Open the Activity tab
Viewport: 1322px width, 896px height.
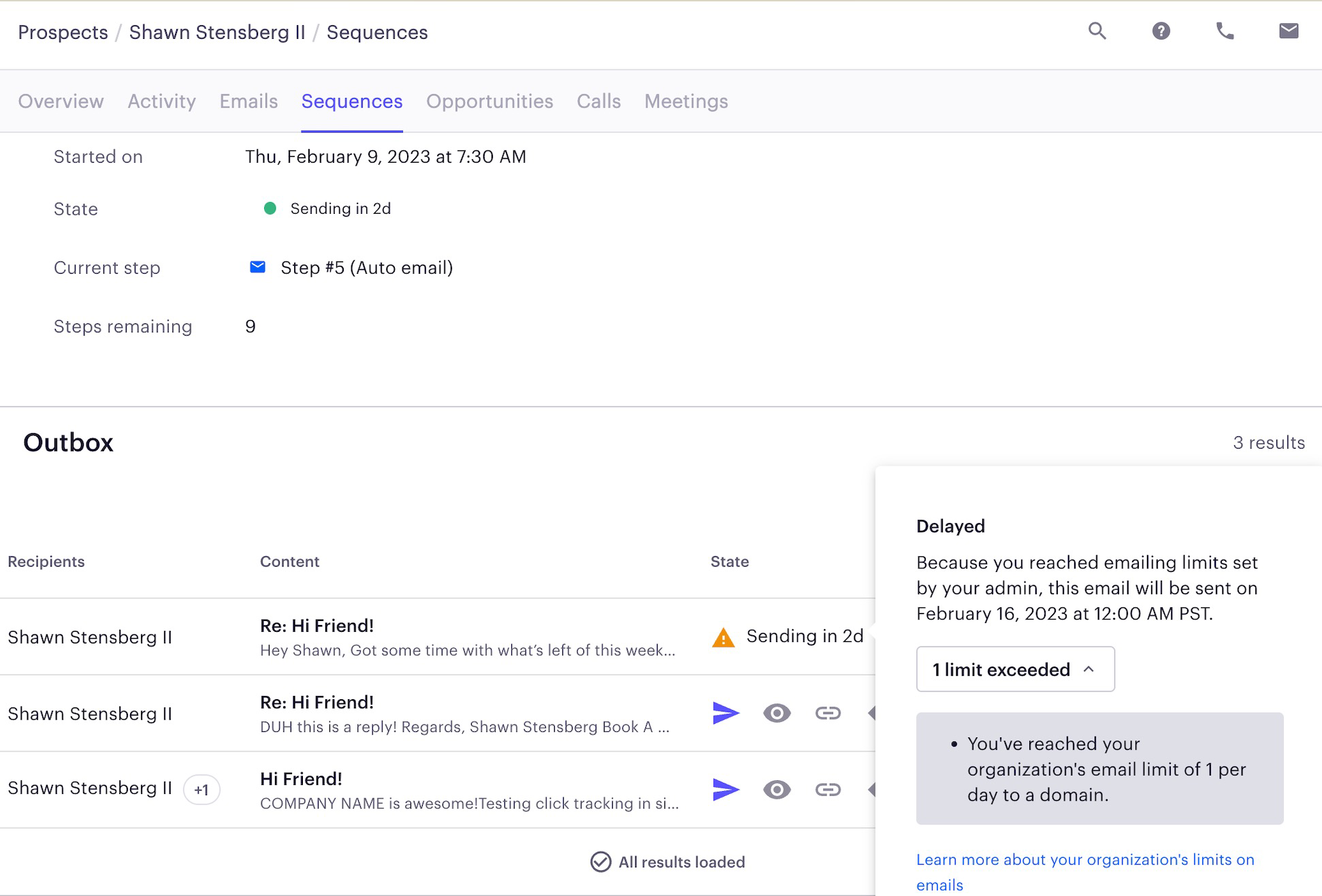[161, 101]
